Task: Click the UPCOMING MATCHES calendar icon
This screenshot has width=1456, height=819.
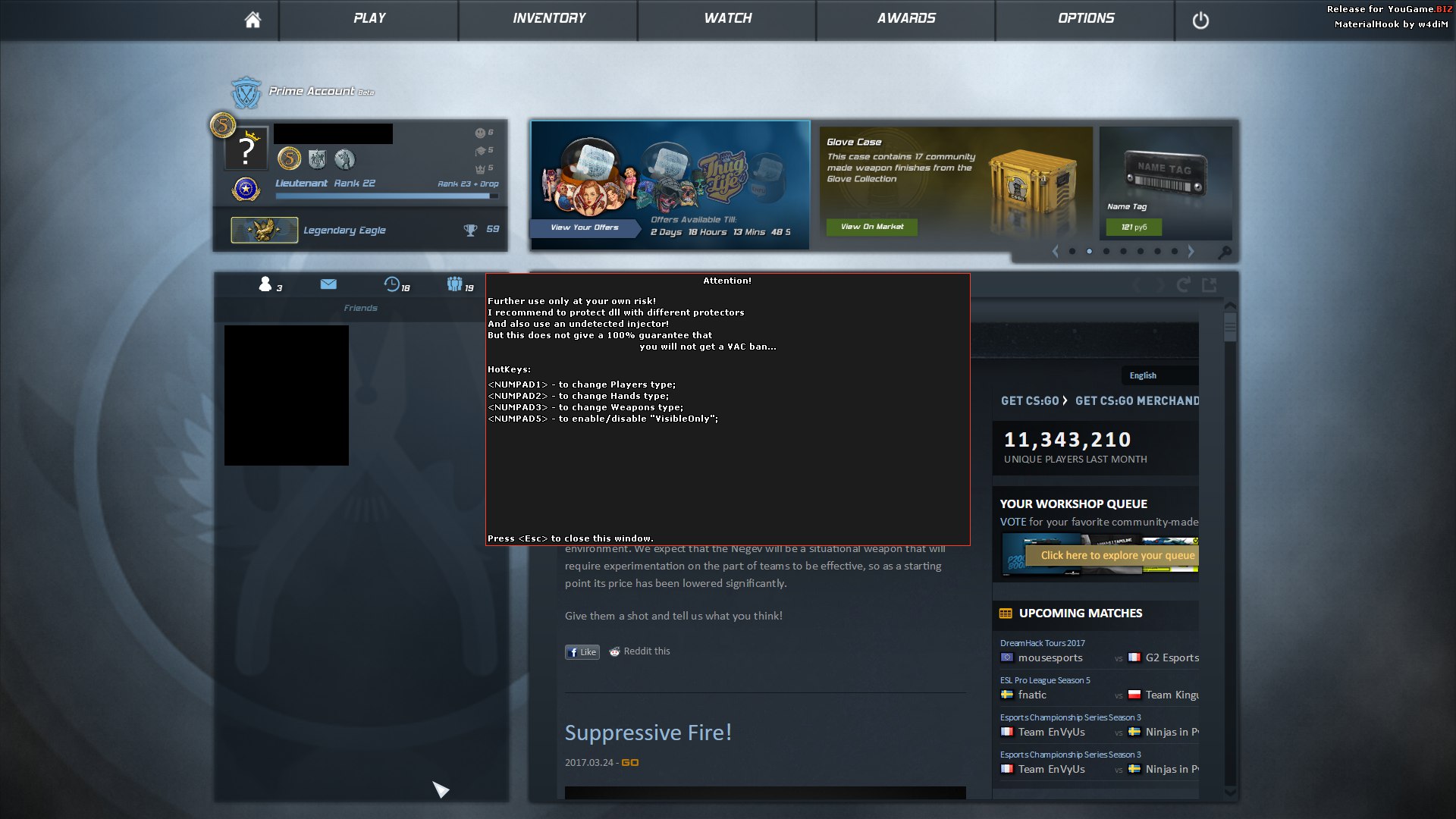Action: pos(1006,613)
